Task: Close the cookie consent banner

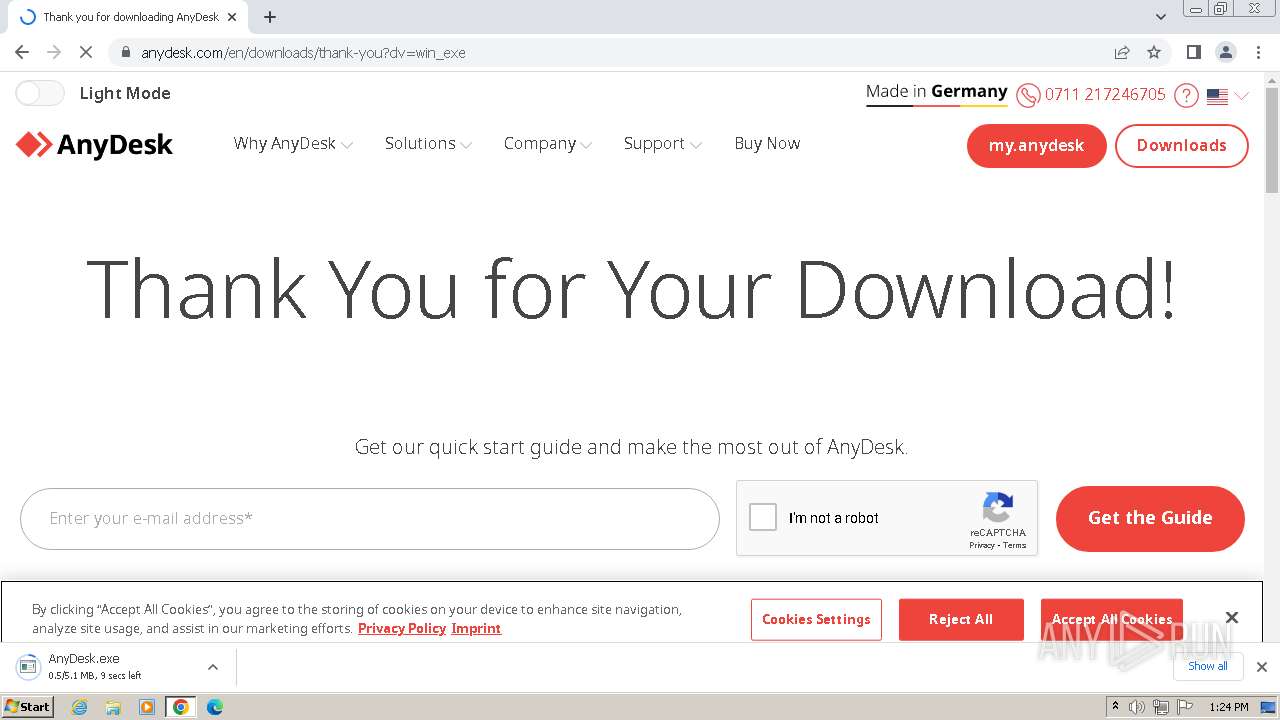Action: [x=1232, y=618]
